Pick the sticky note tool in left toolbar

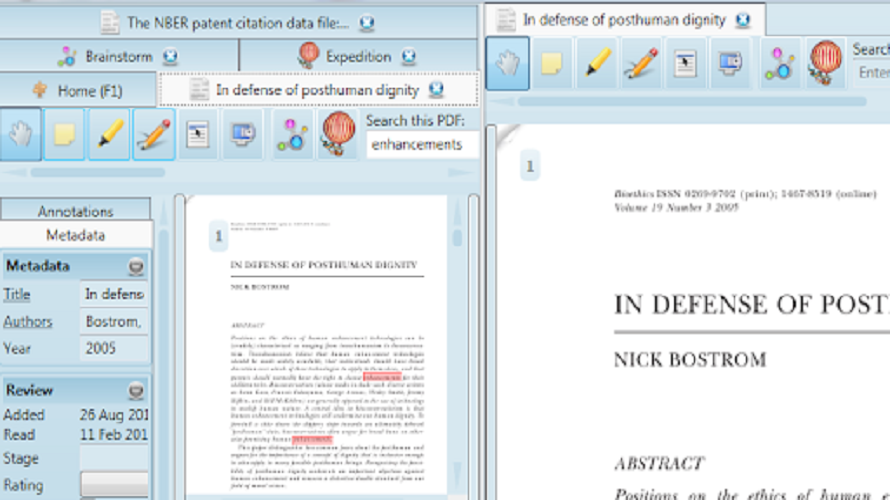pos(65,136)
